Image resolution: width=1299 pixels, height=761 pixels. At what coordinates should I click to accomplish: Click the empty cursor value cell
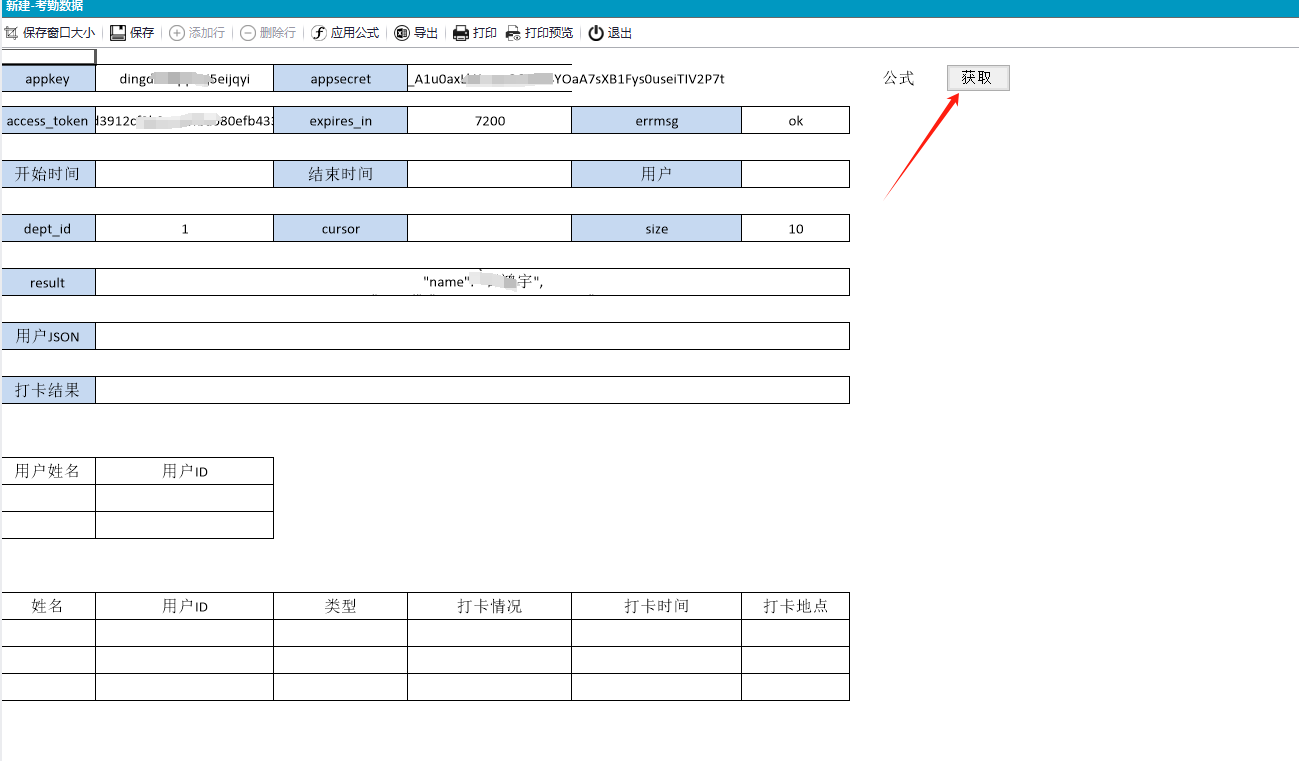point(489,228)
